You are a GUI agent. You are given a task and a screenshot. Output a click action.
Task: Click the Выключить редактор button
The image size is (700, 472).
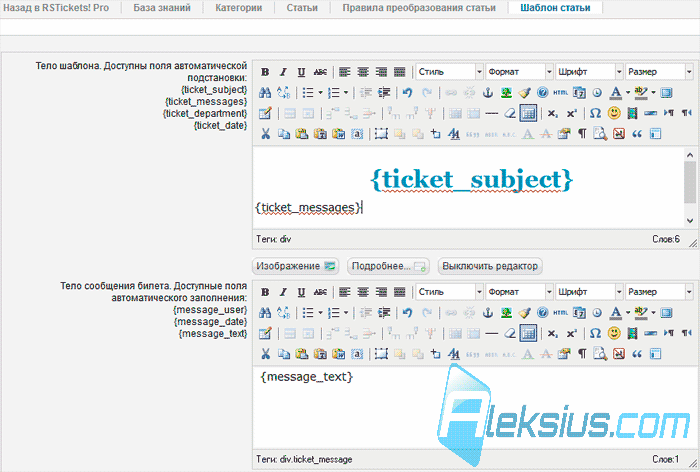pos(490,266)
